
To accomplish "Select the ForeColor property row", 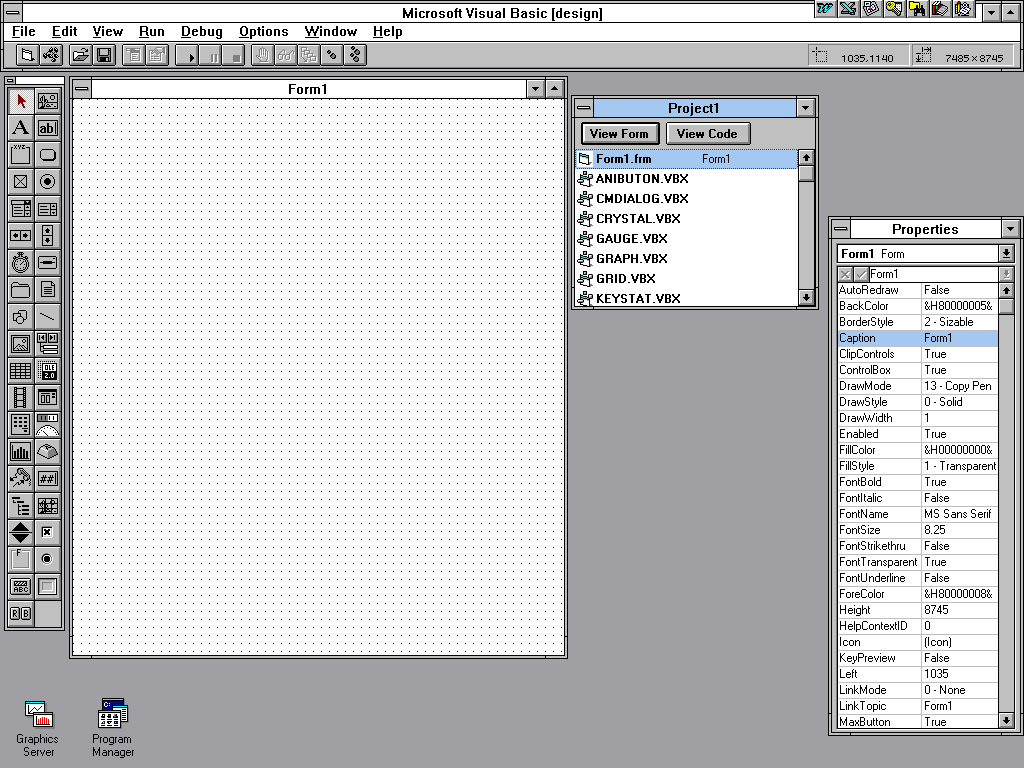I will coord(918,594).
